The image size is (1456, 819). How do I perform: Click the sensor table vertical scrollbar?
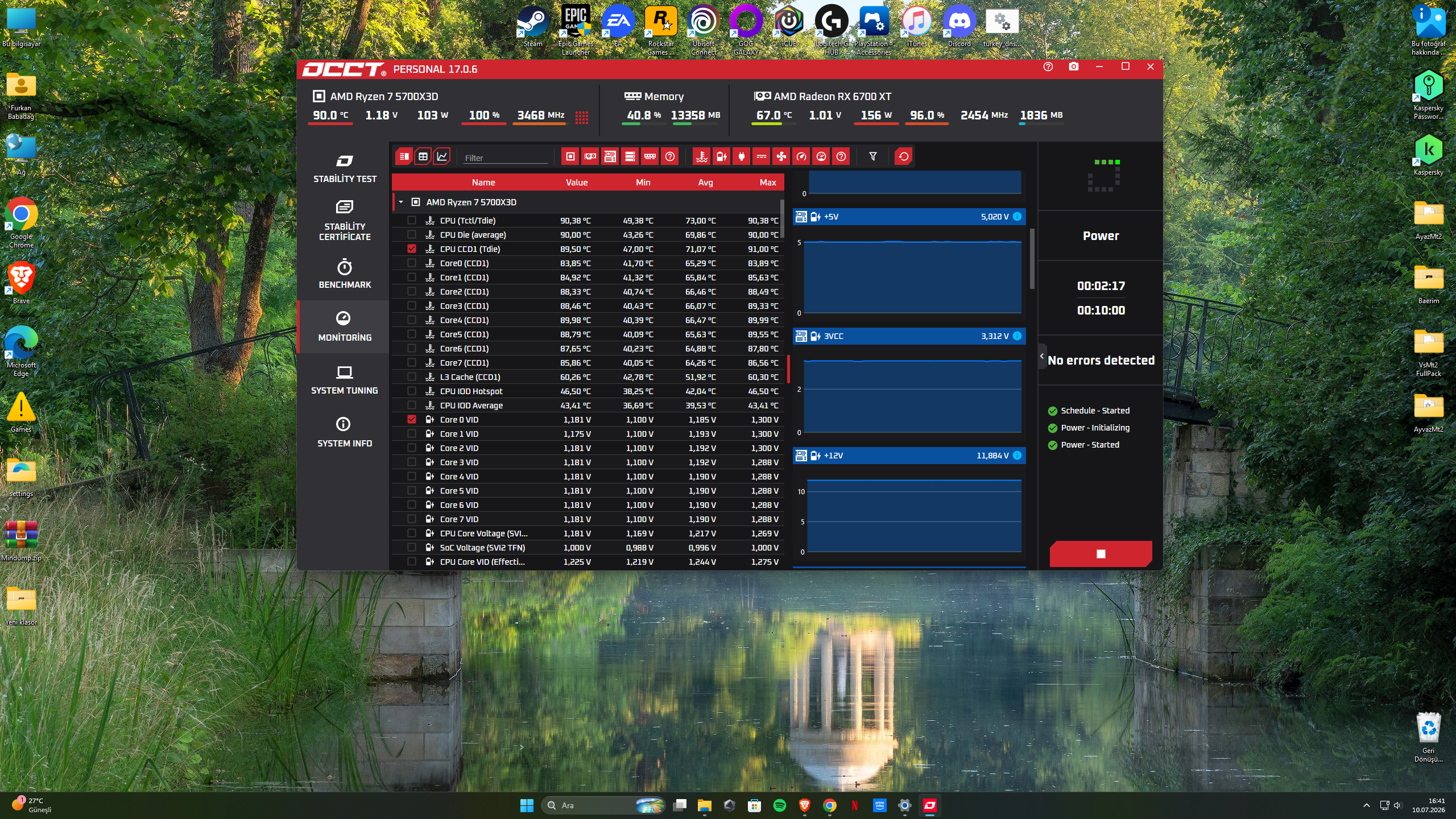782,218
